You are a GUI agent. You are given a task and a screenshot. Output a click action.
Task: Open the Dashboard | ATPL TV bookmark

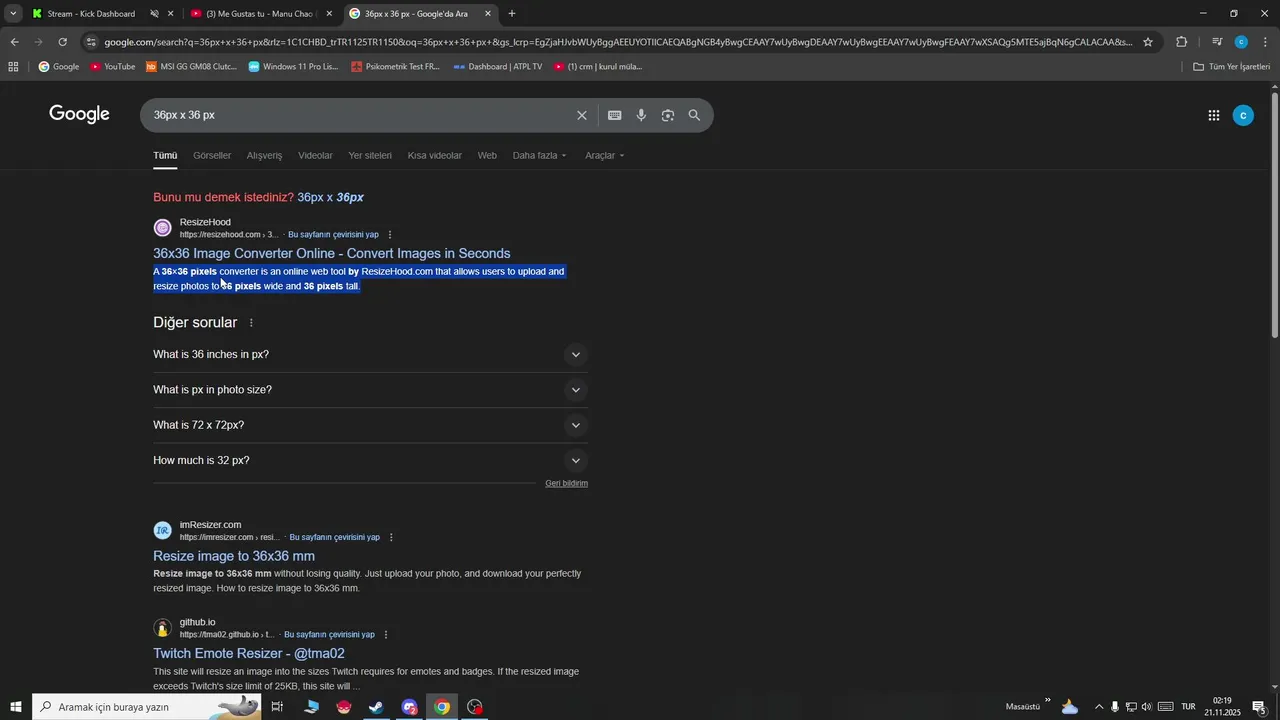(497, 67)
